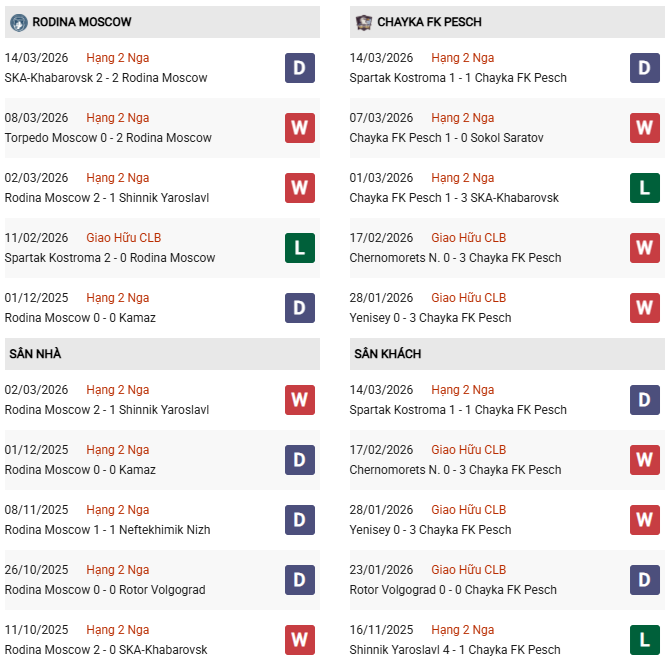Click win badge for Chayka 1-0 Sokol Saratov
Screen dimensions: 670x669
(645, 128)
